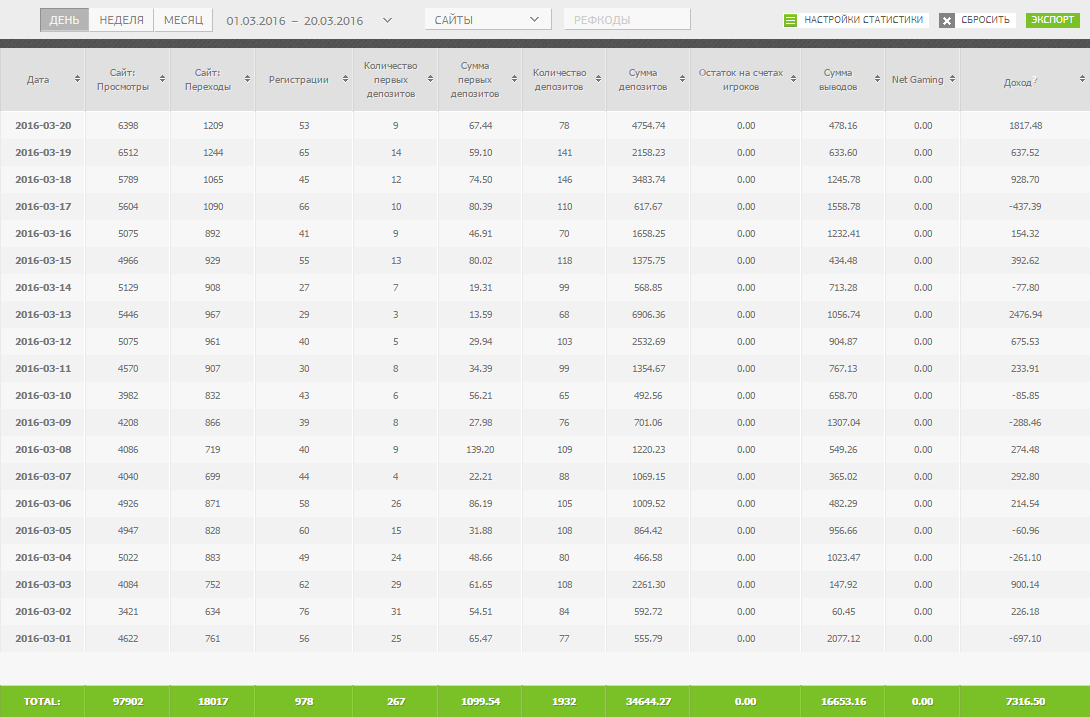Sort by Net Gaming column arrows

point(952,79)
